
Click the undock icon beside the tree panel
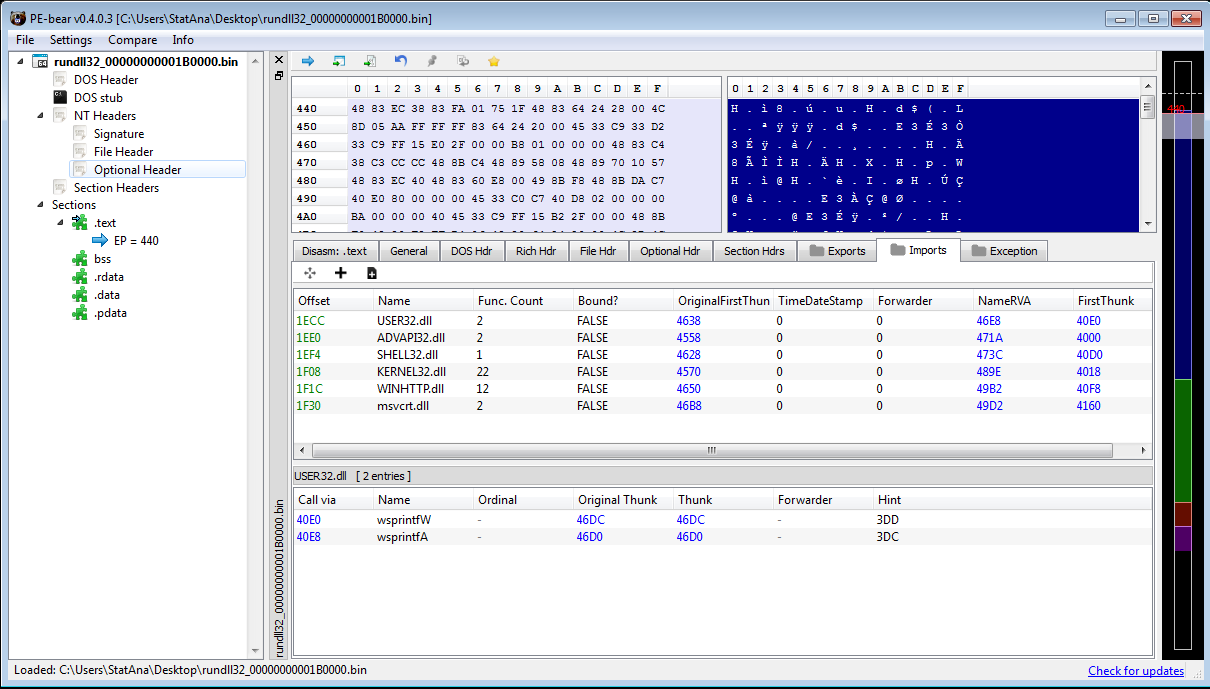(279, 76)
